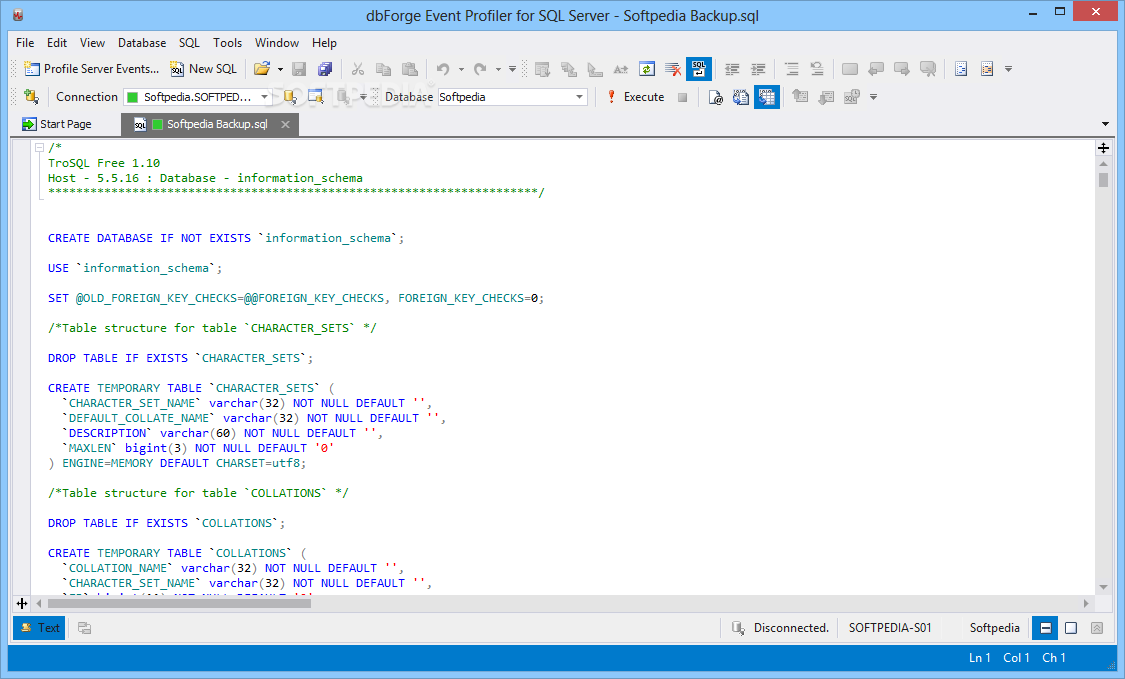
Task: Click the Clear Bookmarks icon
Action: 928,69
